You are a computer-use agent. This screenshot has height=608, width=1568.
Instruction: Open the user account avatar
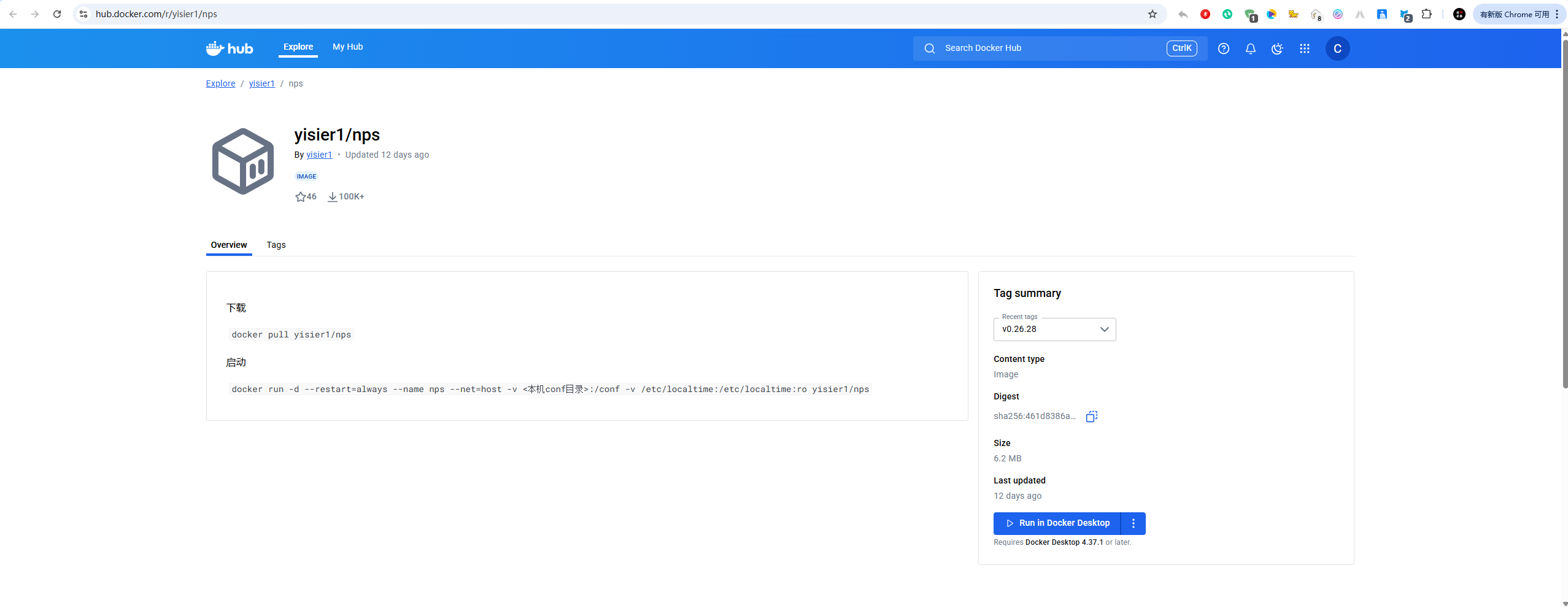point(1337,48)
